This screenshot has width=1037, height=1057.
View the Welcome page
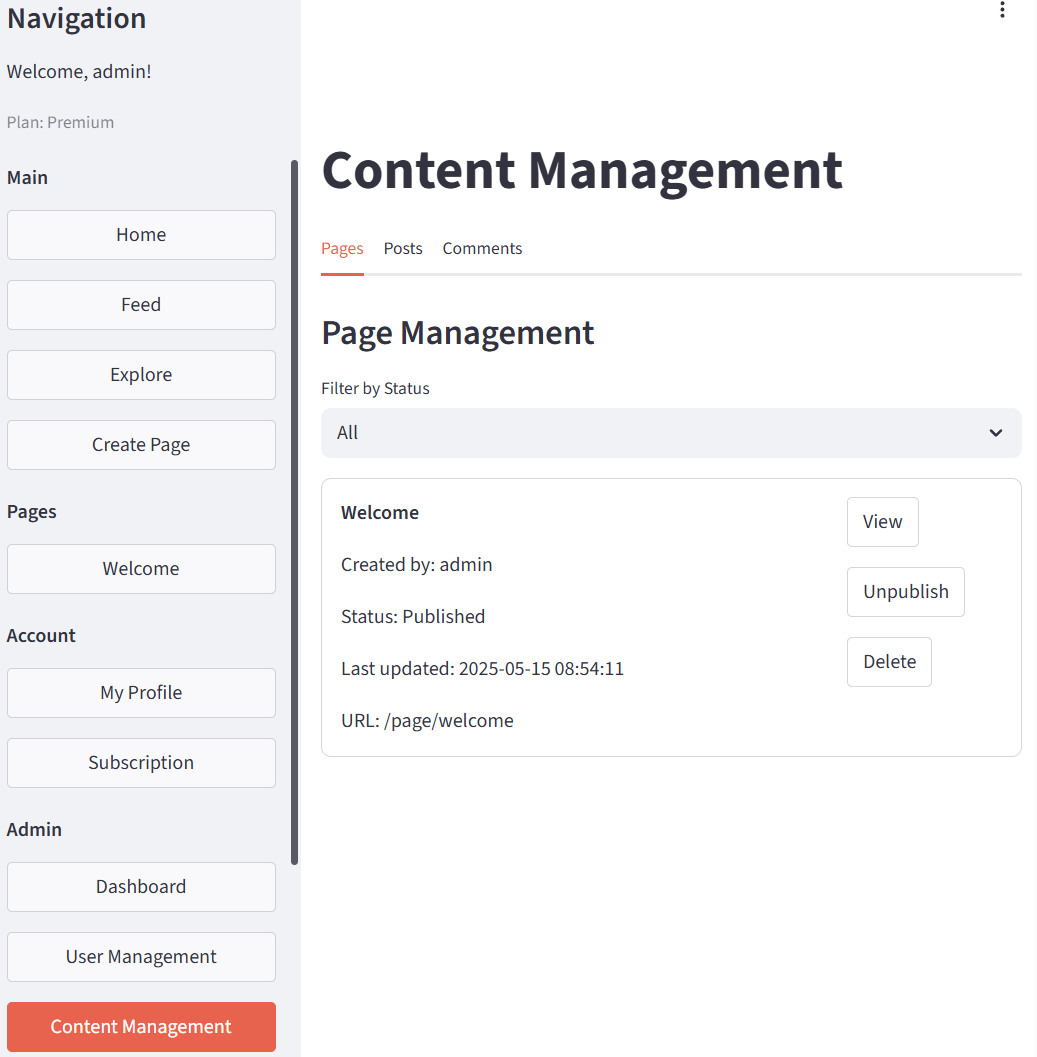(x=882, y=522)
